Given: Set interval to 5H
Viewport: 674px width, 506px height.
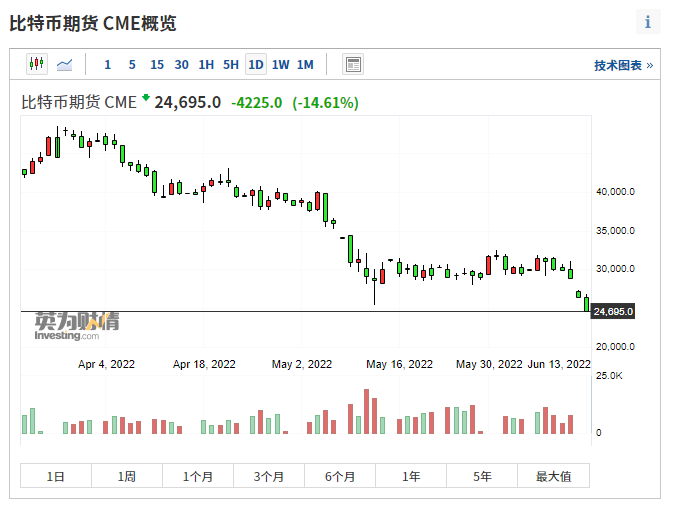Looking at the screenshot, I should tap(231, 65).
